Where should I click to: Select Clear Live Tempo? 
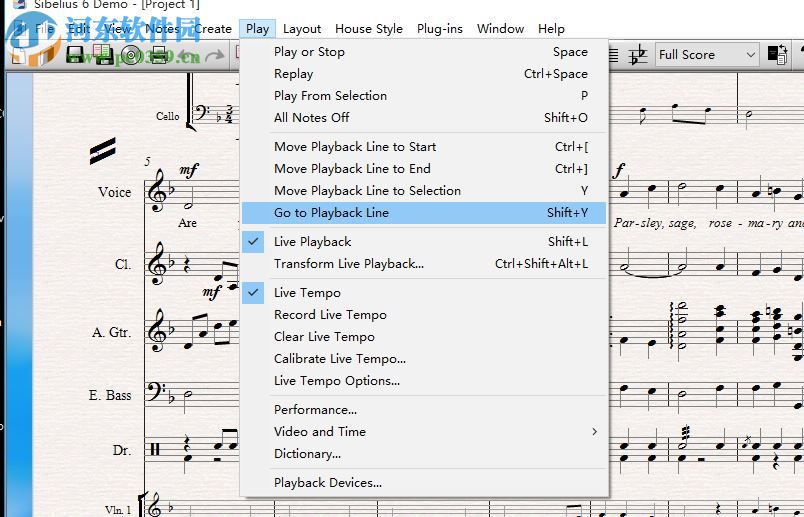click(x=424, y=337)
